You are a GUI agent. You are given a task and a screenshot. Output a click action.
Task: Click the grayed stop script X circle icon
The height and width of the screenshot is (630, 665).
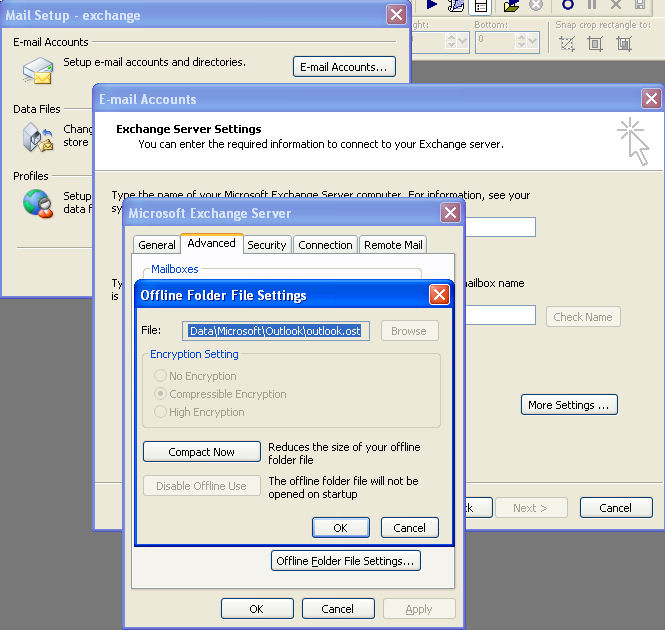click(x=536, y=5)
